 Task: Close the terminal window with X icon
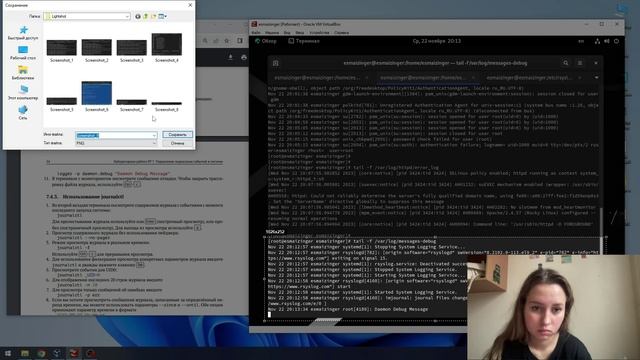596,63
